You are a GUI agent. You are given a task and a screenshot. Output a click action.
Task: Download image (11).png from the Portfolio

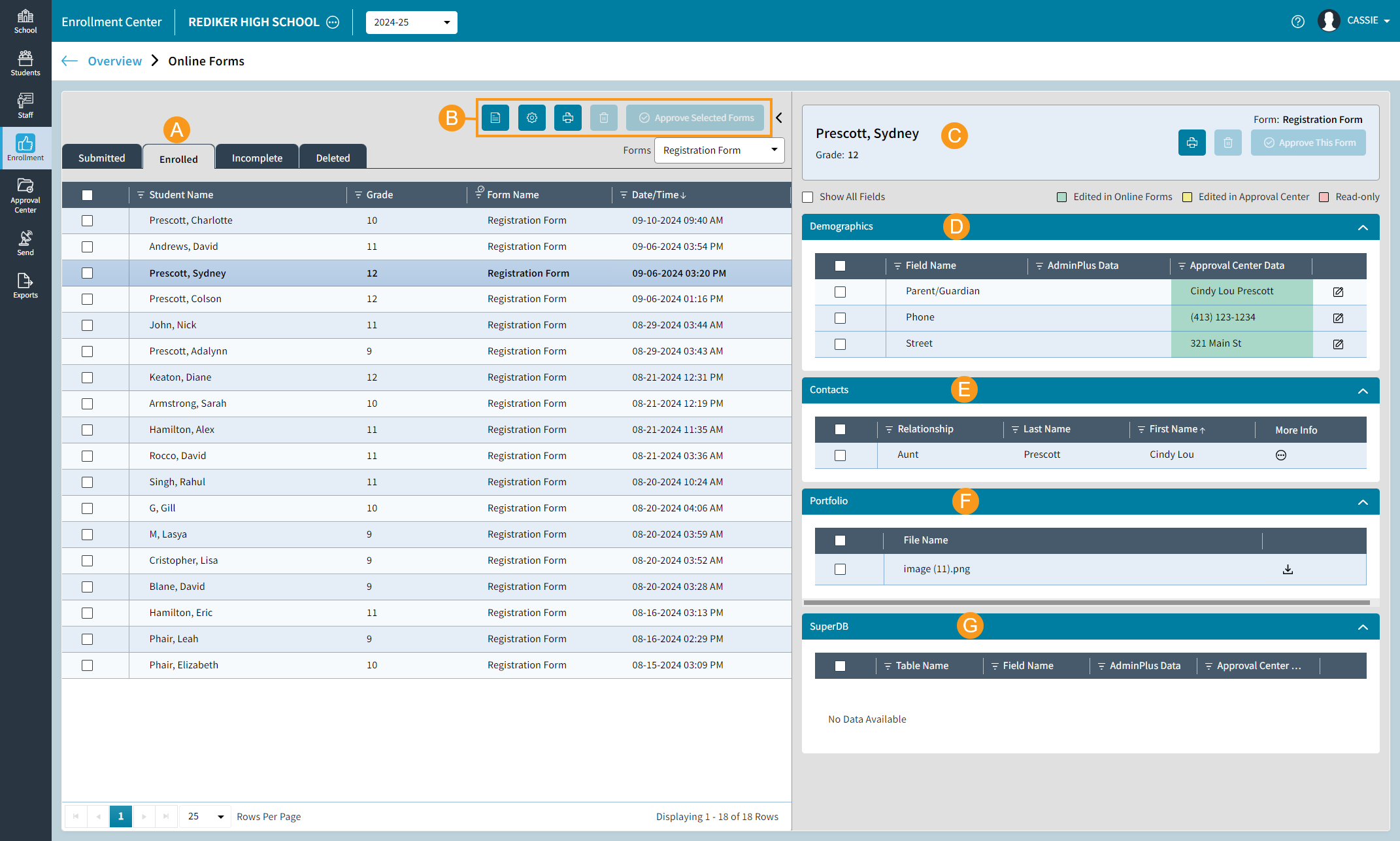(x=1288, y=569)
